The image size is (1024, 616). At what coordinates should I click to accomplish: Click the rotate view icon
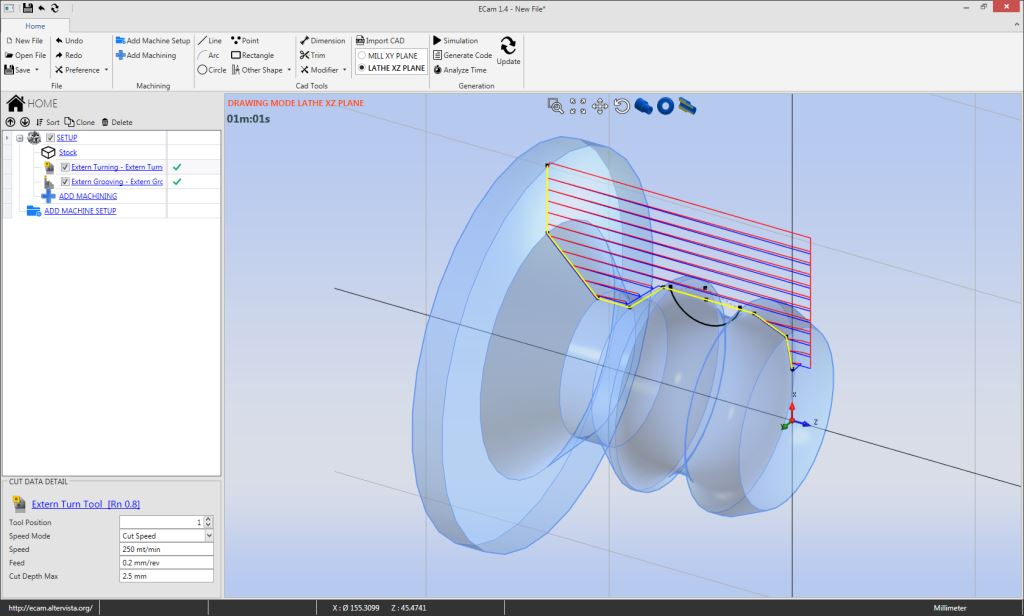click(622, 105)
